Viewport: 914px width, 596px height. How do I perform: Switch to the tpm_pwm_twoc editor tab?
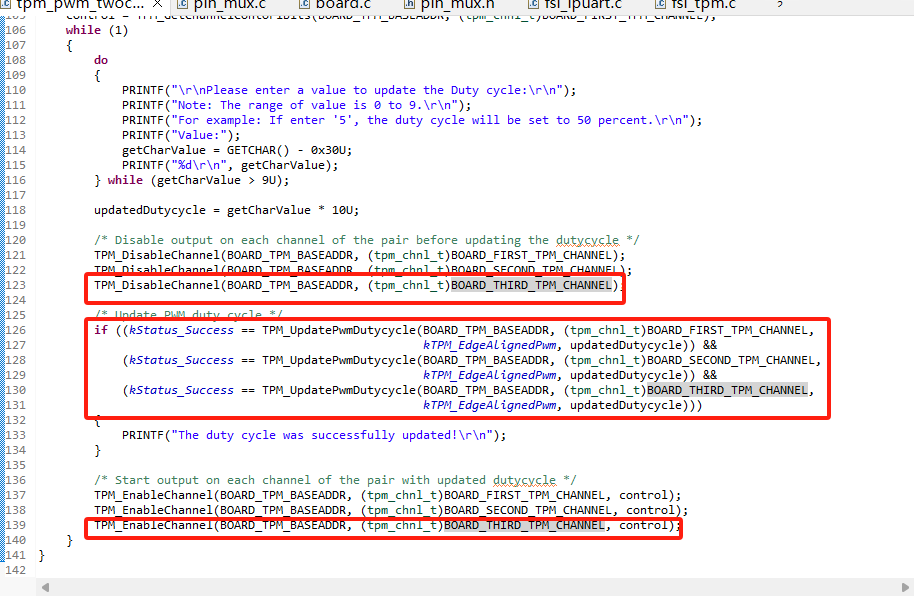[70, 5]
